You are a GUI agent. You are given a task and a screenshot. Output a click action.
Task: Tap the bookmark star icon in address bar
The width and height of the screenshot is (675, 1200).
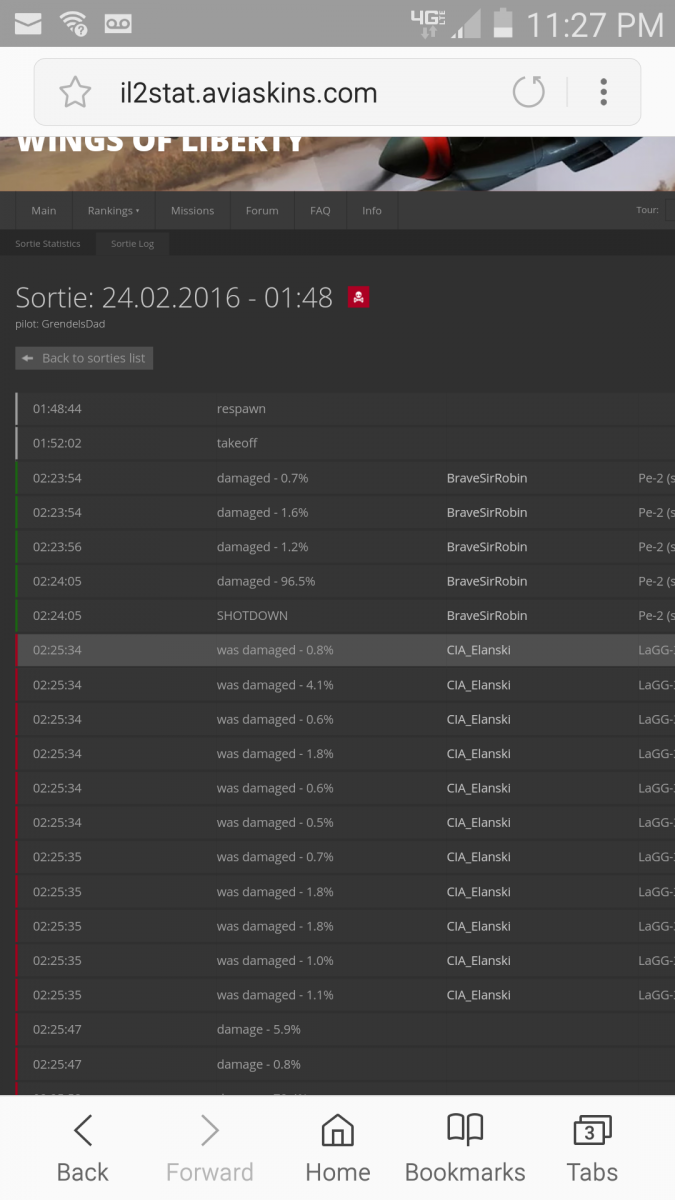(75, 93)
